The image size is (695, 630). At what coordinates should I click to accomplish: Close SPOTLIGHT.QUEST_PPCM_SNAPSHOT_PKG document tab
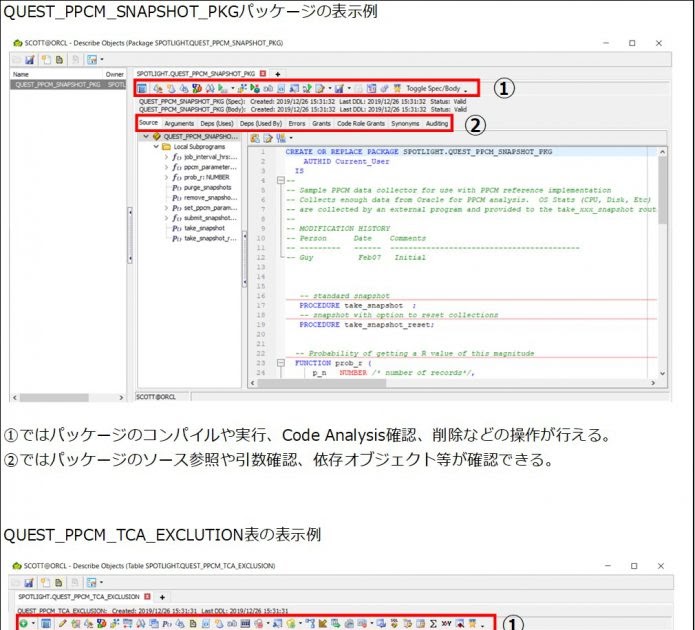coord(263,74)
